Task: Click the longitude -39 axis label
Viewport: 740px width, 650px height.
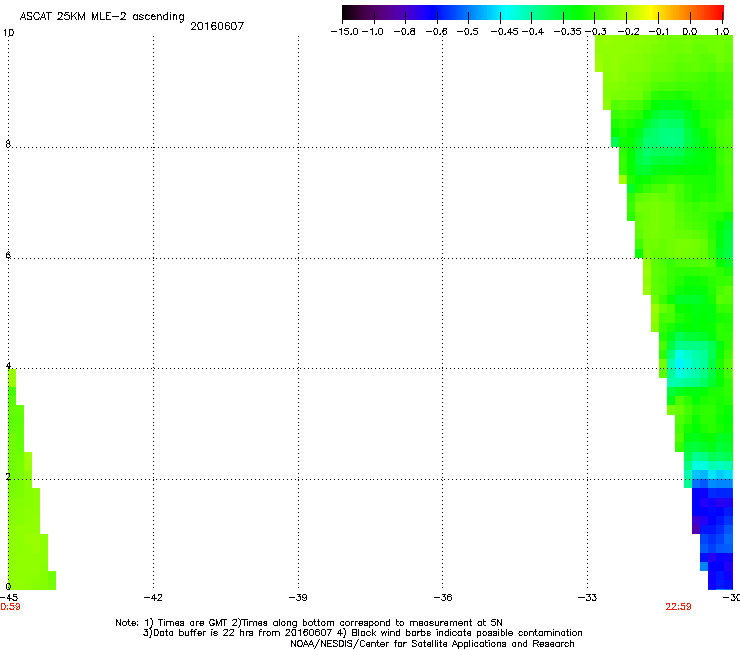Action: [x=298, y=598]
